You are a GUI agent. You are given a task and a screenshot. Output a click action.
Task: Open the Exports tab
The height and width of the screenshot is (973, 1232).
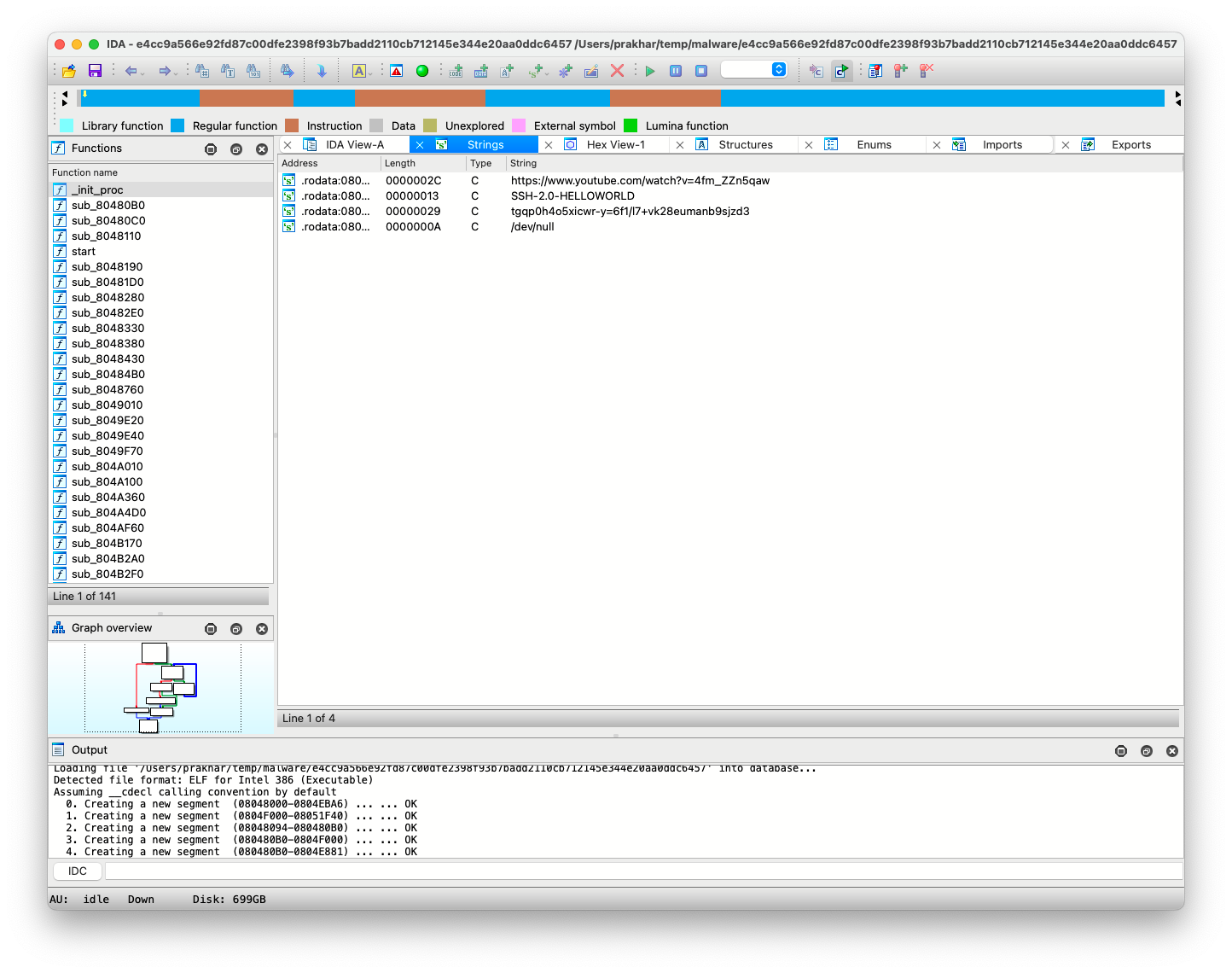(x=1131, y=145)
